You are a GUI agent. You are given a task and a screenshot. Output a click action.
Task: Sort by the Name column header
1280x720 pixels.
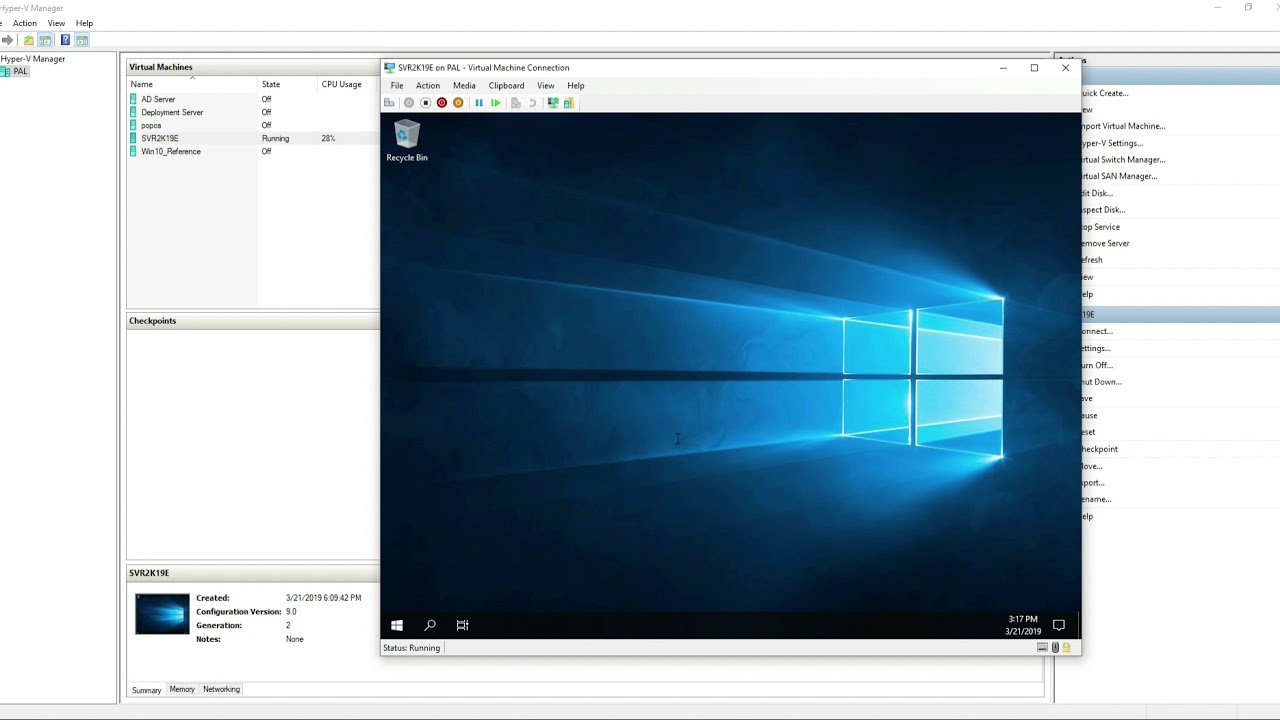click(141, 85)
